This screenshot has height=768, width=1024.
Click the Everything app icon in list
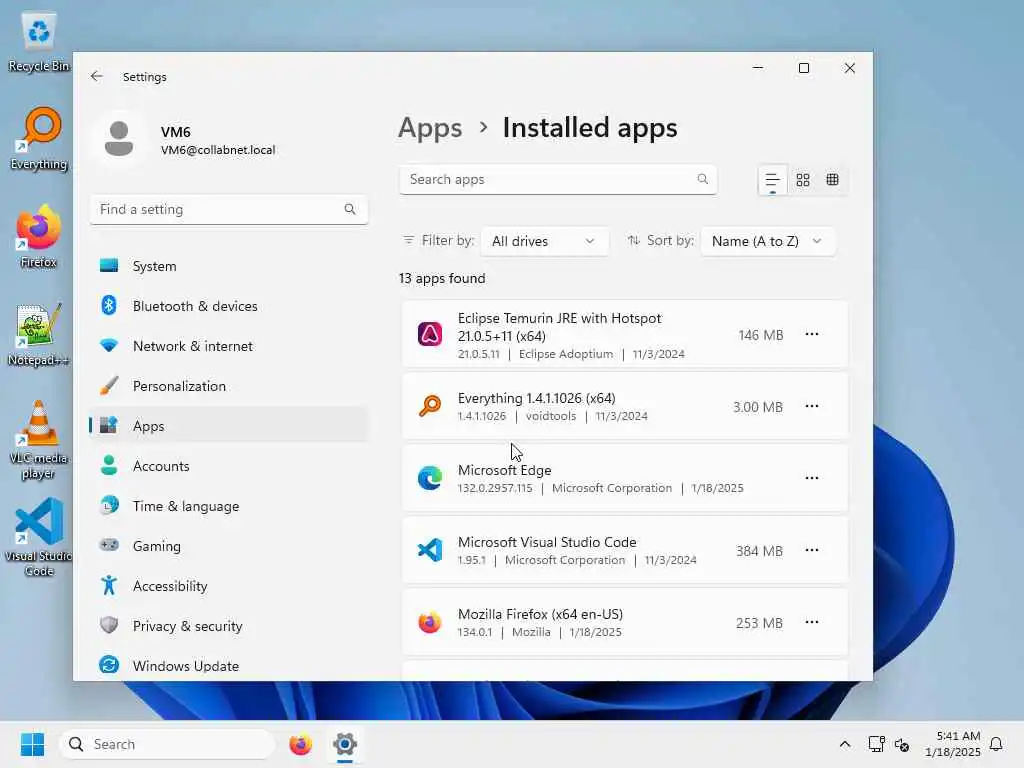430,406
